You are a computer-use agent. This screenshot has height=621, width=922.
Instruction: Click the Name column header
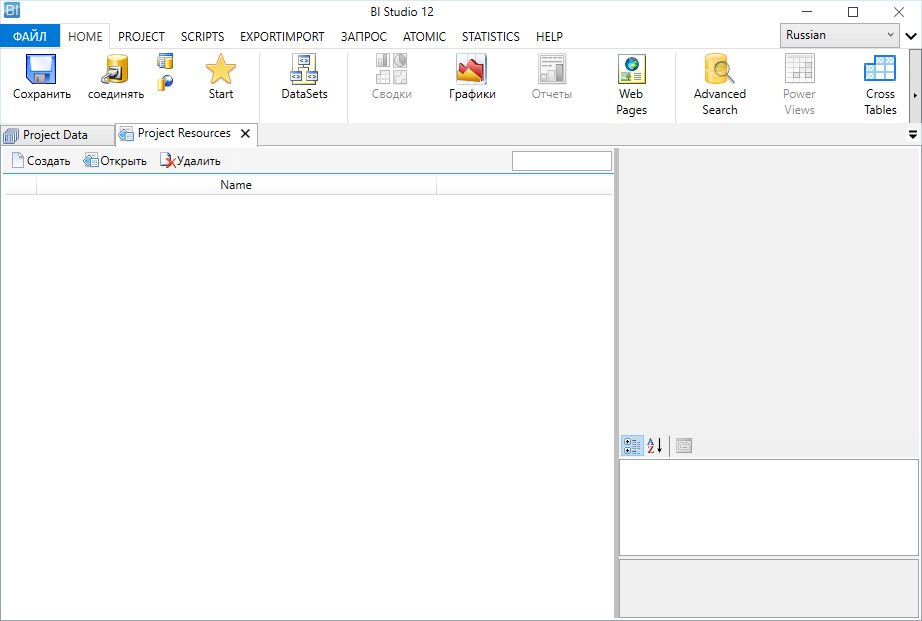tap(236, 185)
